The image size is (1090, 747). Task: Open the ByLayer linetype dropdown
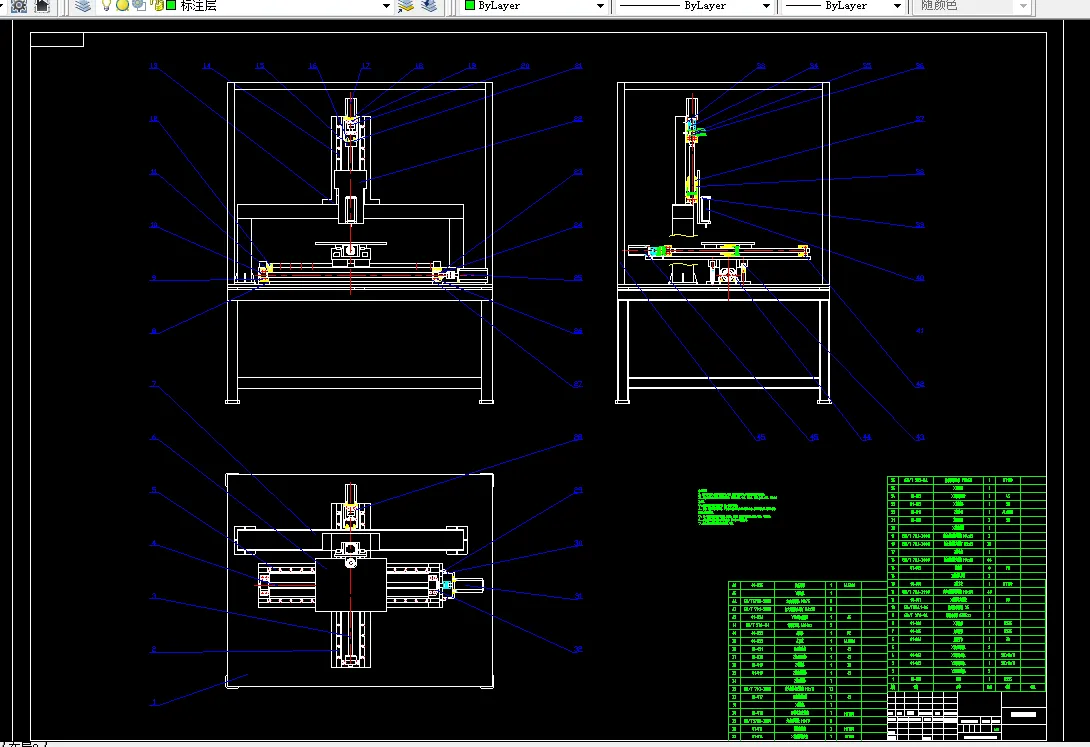pyautogui.click(x=766, y=6)
